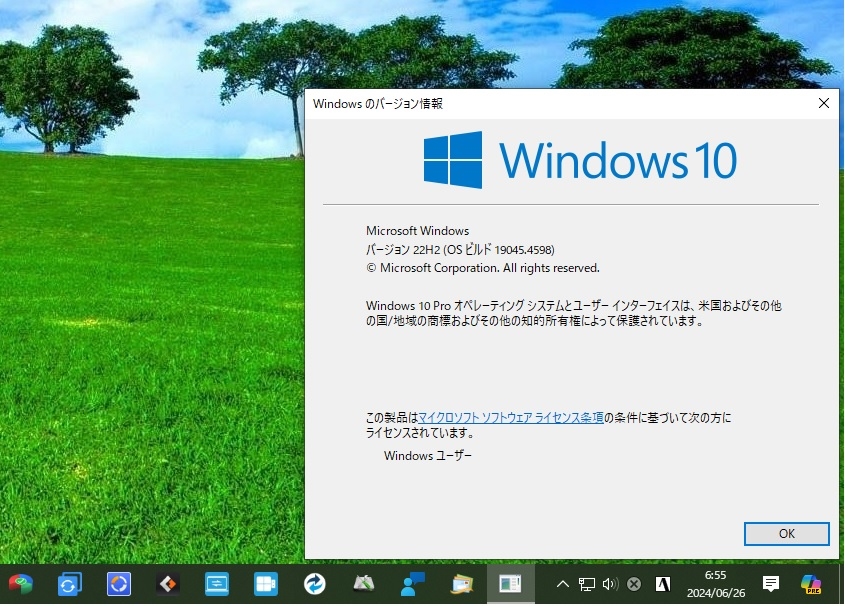
Task: Open the blue person chat taskbar icon
Action: [x=413, y=584]
